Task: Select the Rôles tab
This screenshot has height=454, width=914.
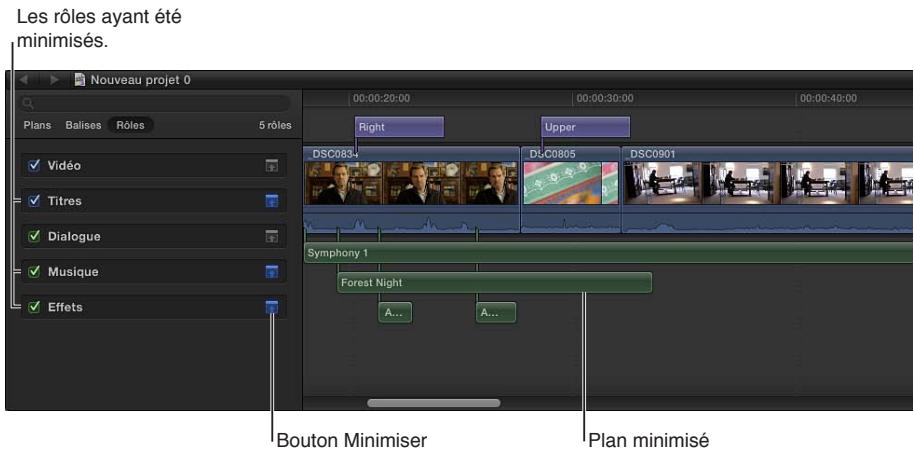Action: tap(131, 125)
